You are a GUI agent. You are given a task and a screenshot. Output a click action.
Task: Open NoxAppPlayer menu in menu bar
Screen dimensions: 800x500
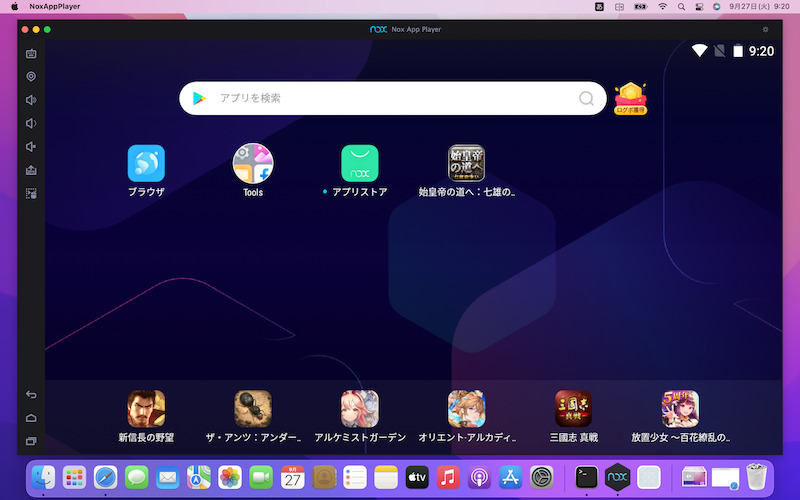point(56,7)
